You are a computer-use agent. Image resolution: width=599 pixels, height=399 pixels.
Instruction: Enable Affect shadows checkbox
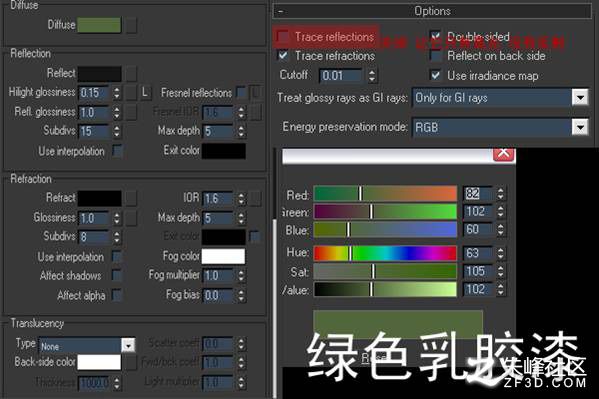[117, 276]
